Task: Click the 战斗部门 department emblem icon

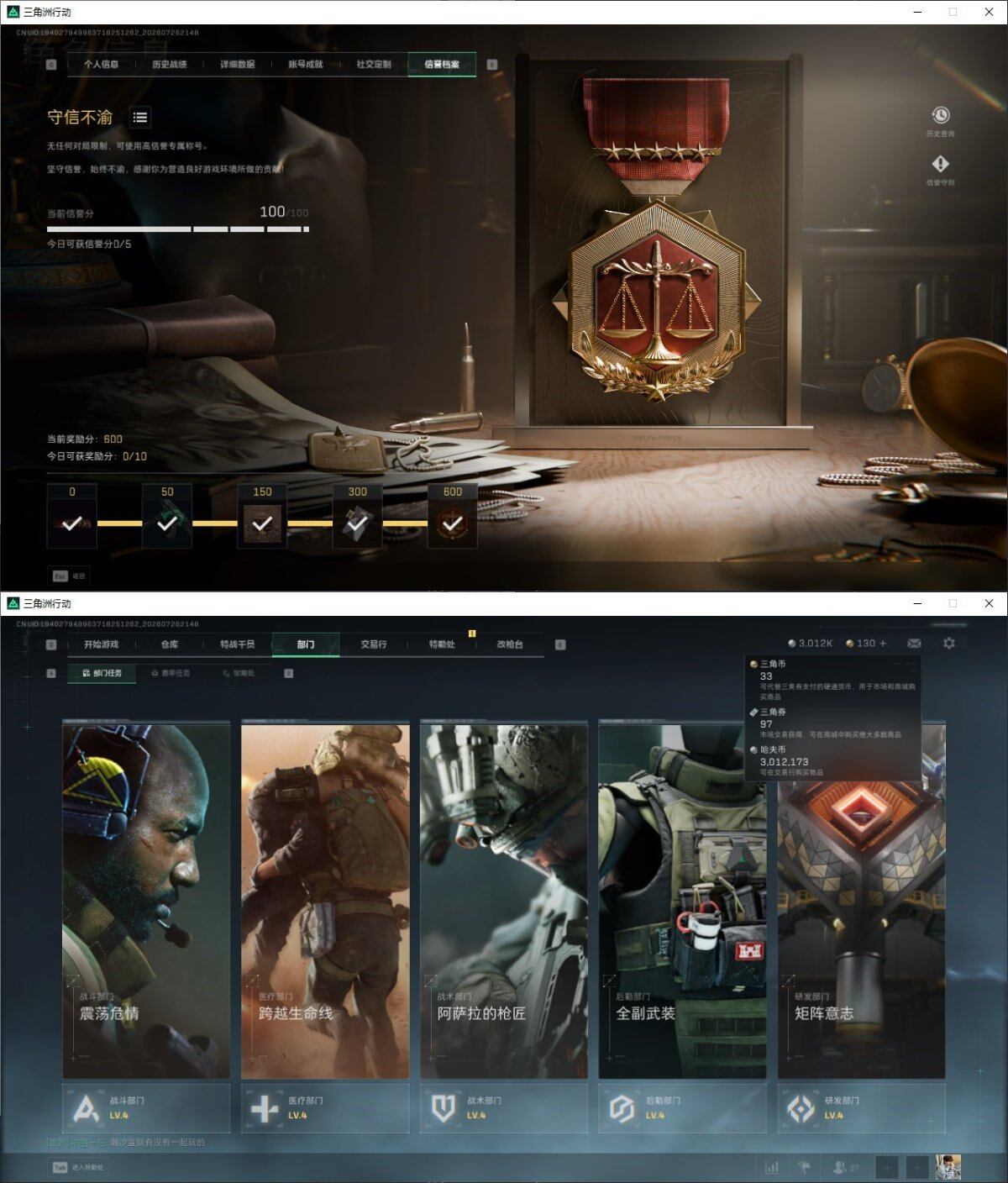Action: pyautogui.click(x=87, y=1108)
